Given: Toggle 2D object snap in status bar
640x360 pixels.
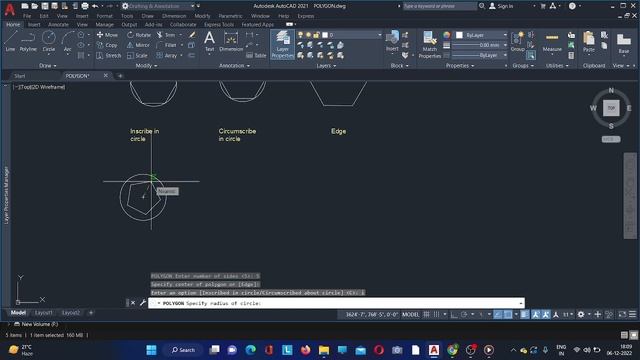Looking at the screenshot, I should tap(508, 314).
